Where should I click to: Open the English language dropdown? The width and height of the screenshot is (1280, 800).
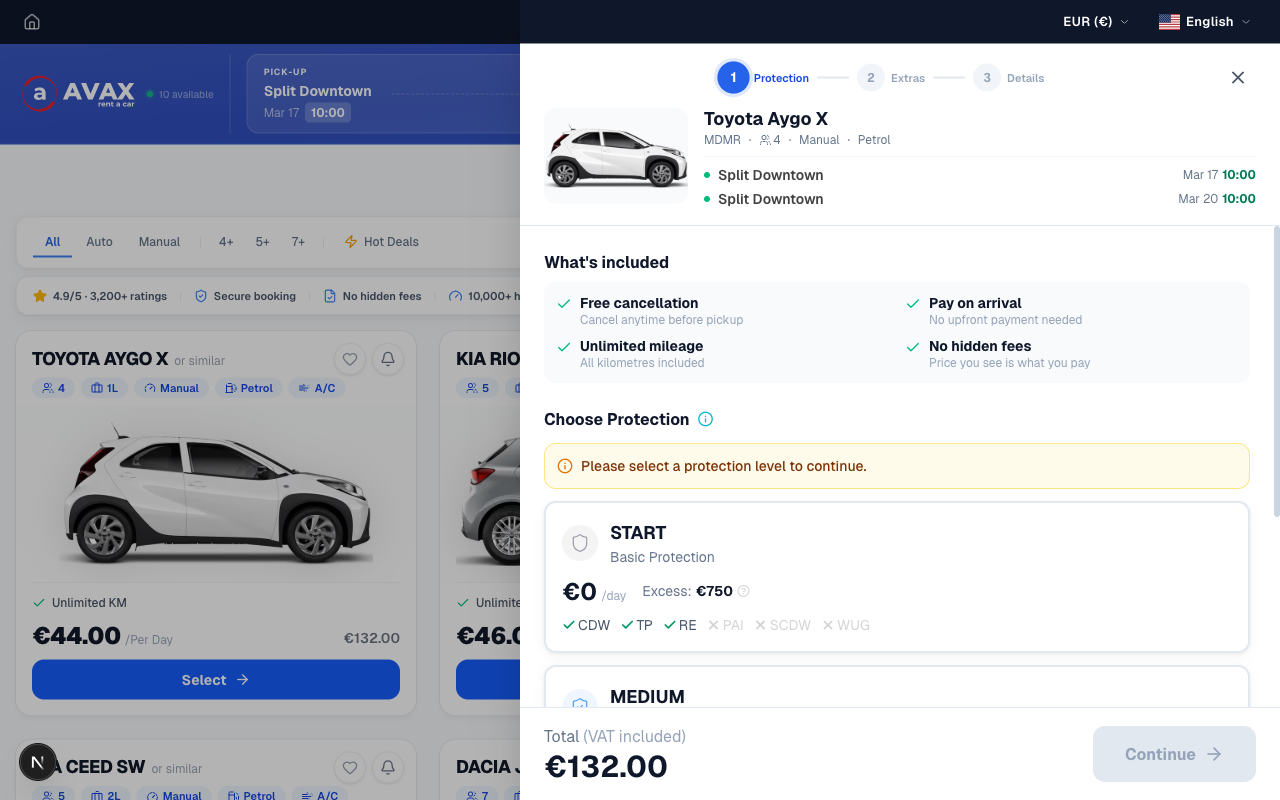coord(1204,22)
